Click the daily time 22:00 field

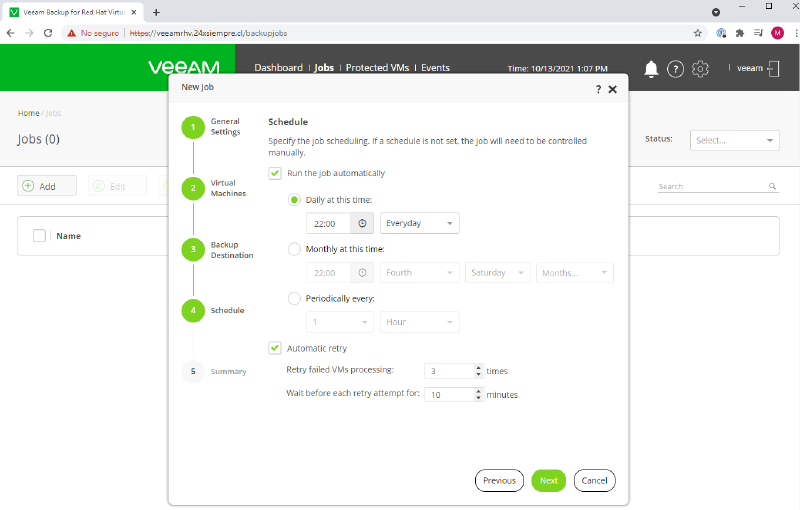click(329, 223)
